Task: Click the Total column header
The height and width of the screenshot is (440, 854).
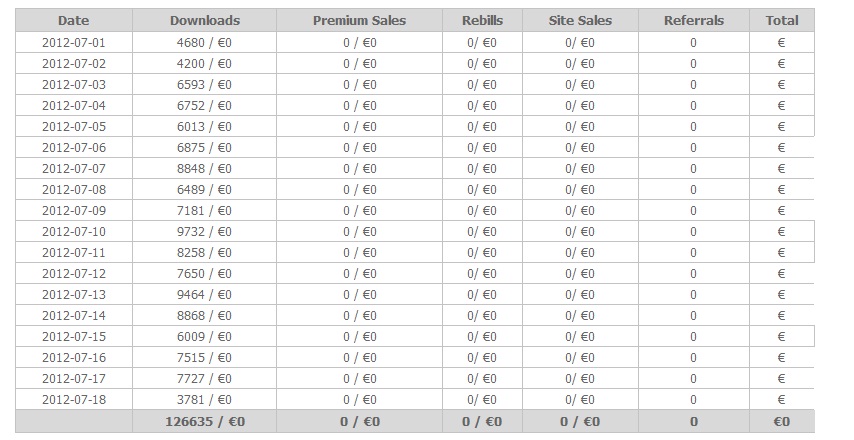Action: coord(782,20)
